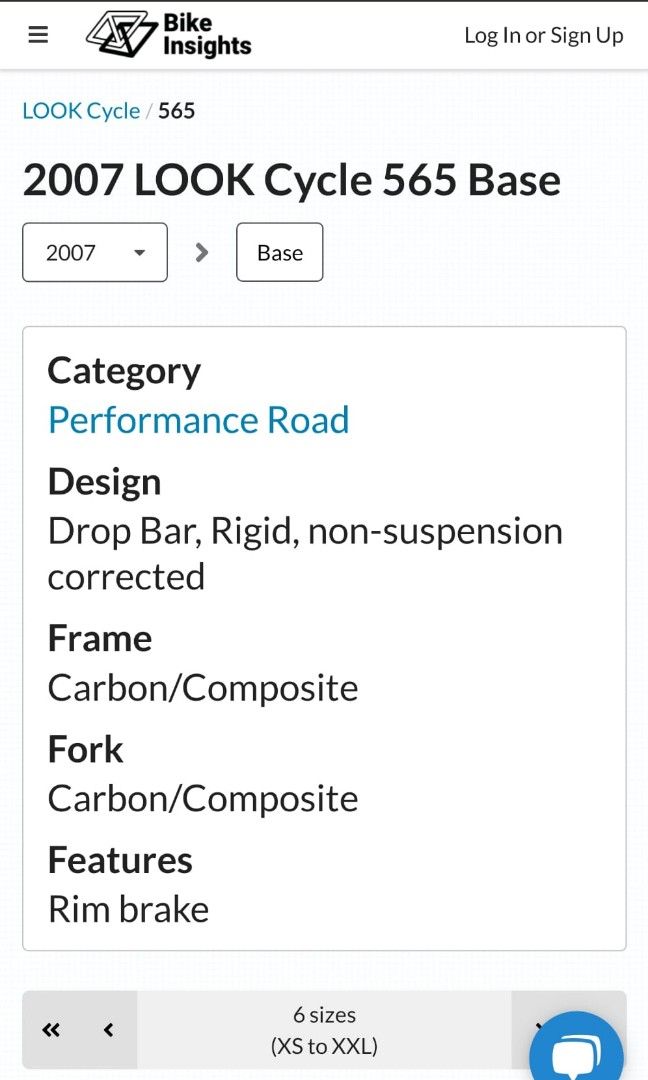Open the hamburger navigation menu
Viewport: 648px width, 1080px height.
point(38,34)
